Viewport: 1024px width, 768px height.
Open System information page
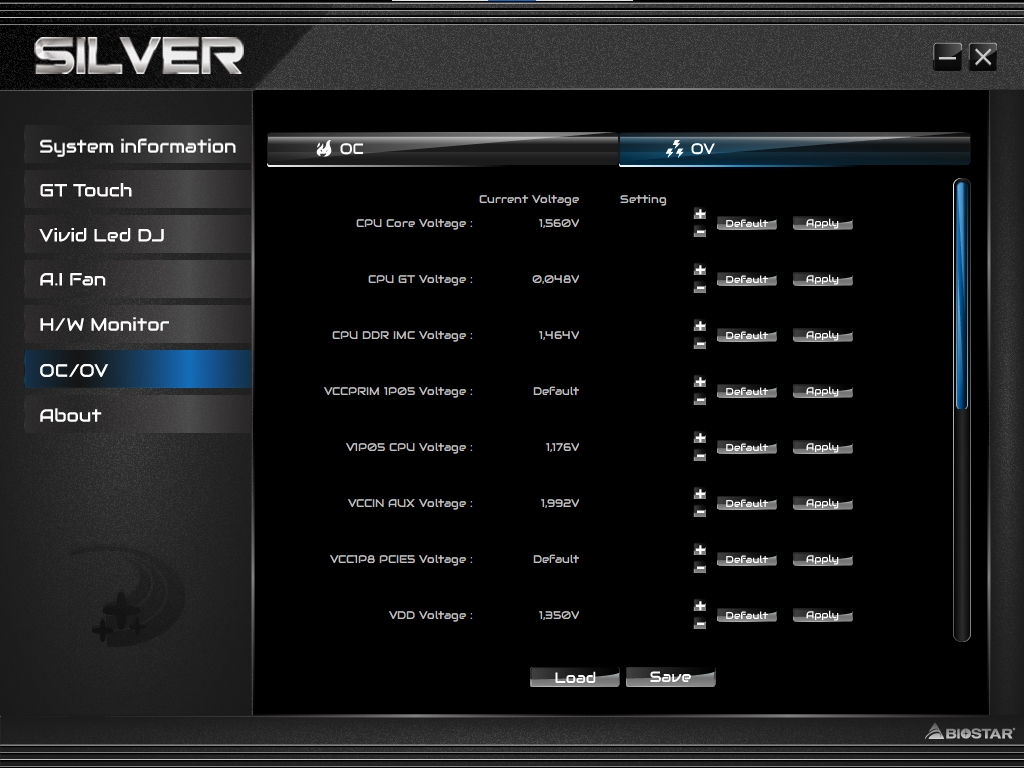pos(138,146)
